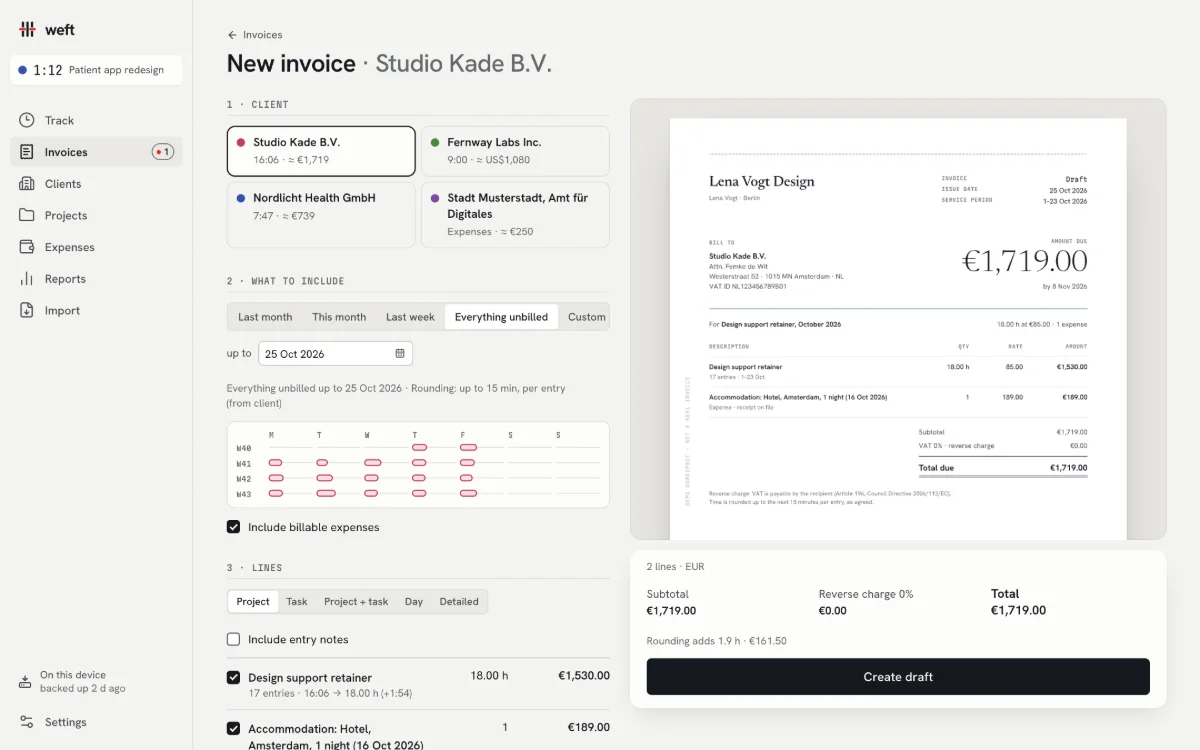Group lines by Day
This screenshot has width=1200, height=750.
tap(414, 601)
